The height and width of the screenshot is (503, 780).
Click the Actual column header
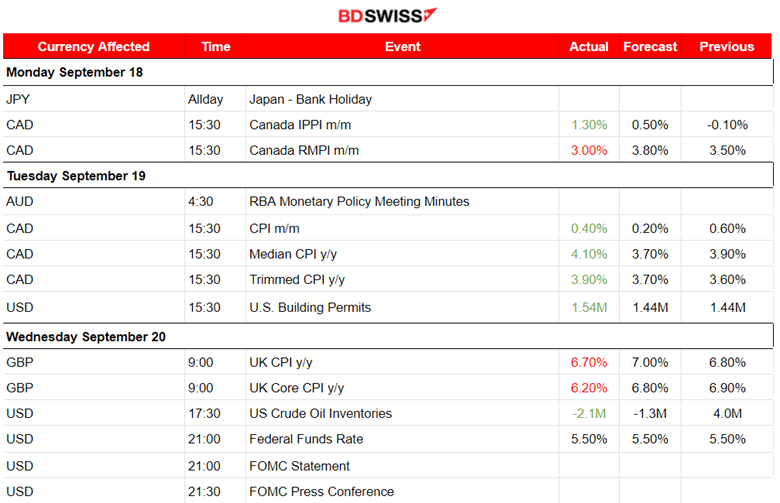click(588, 47)
